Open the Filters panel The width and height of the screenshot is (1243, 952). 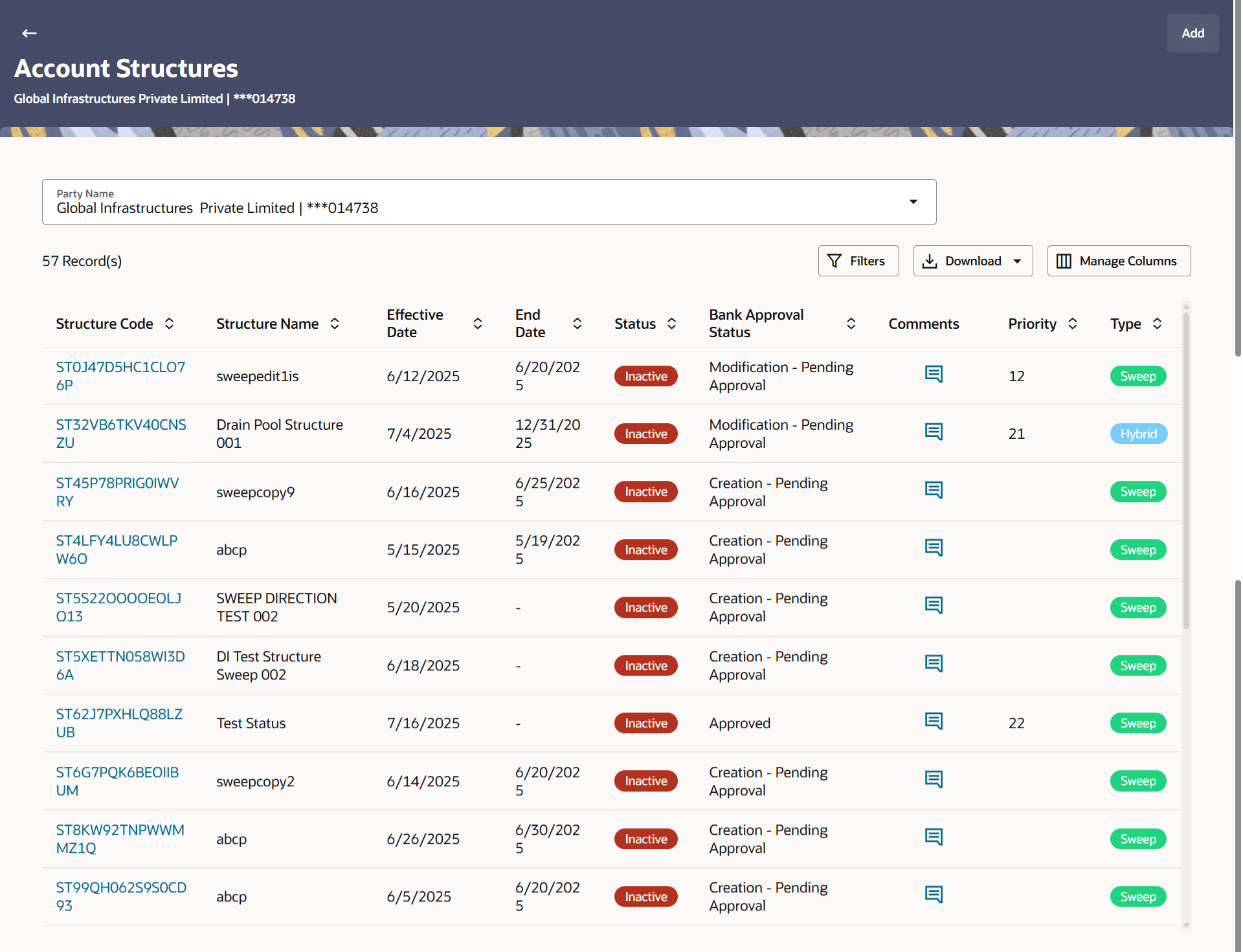pyautogui.click(x=858, y=261)
